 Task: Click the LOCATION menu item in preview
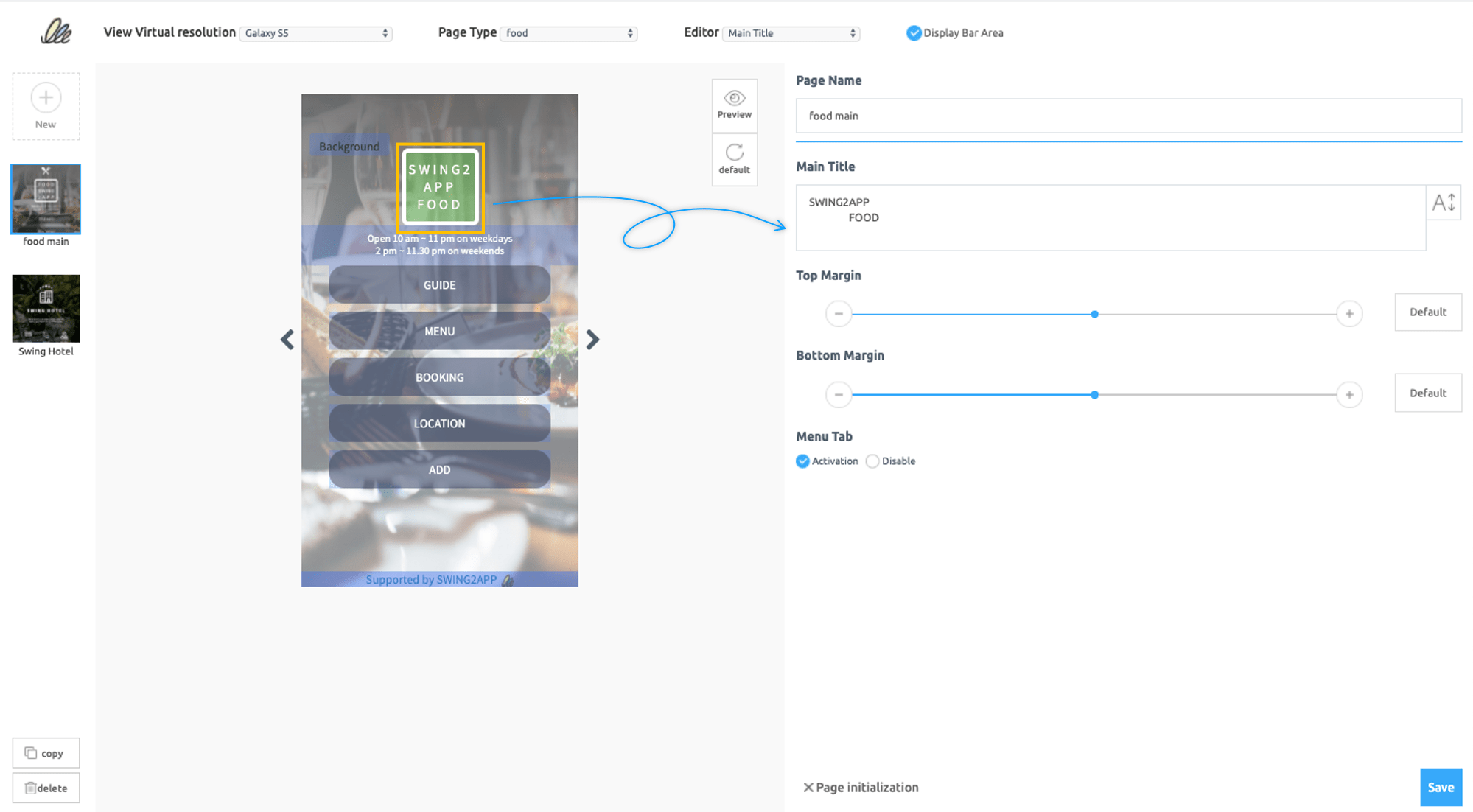click(x=439, y=424)
